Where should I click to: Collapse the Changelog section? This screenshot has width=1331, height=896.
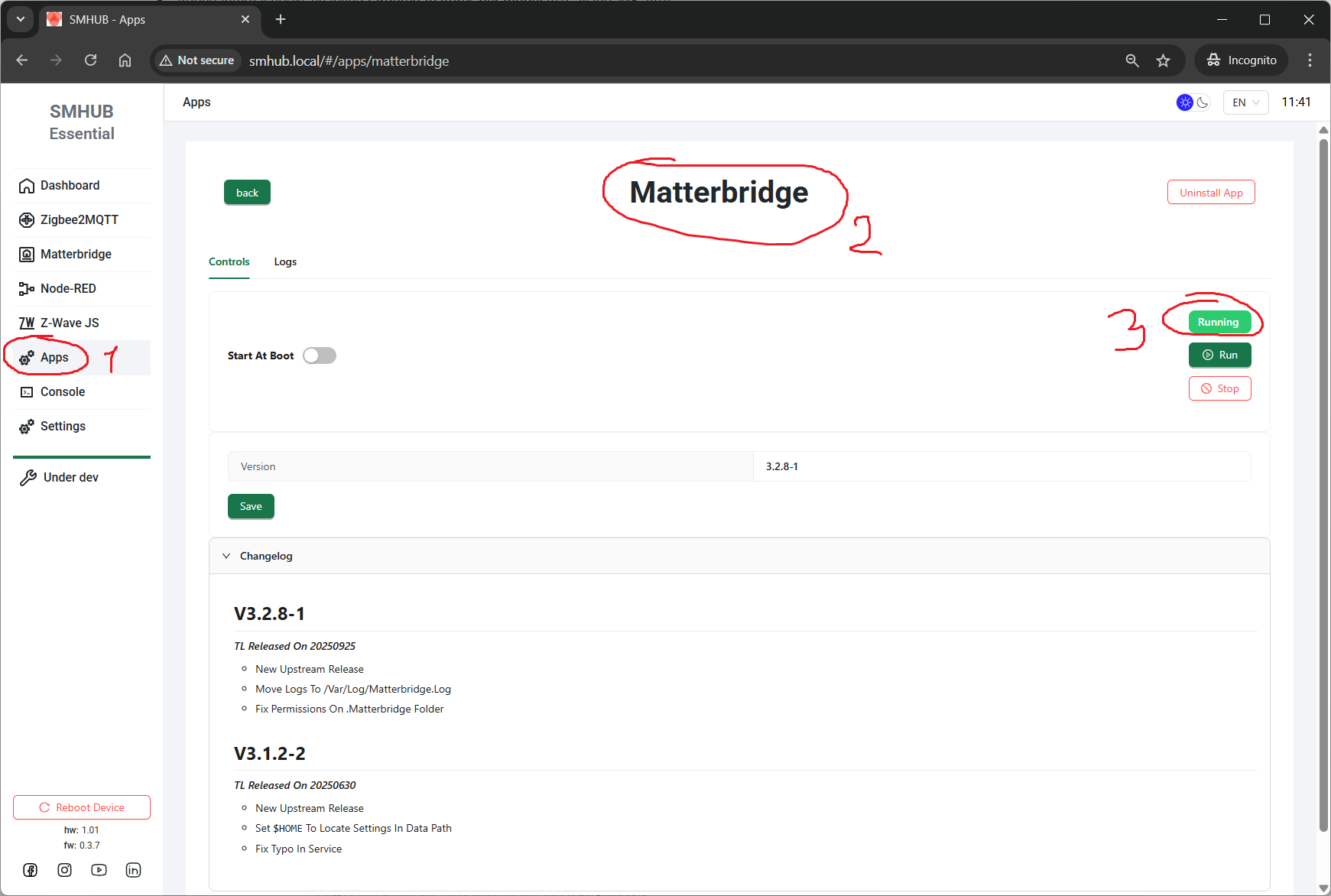(226, 556)
